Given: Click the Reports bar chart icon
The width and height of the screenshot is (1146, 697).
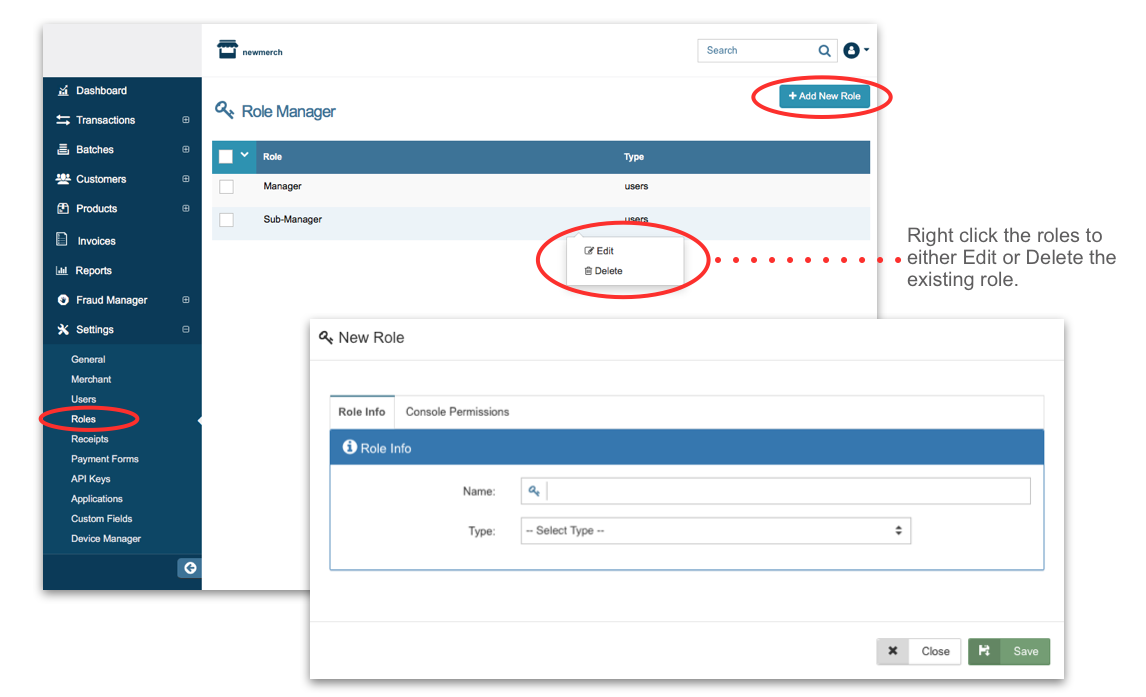Looking at the screenshot, I should tap(62, 271).
